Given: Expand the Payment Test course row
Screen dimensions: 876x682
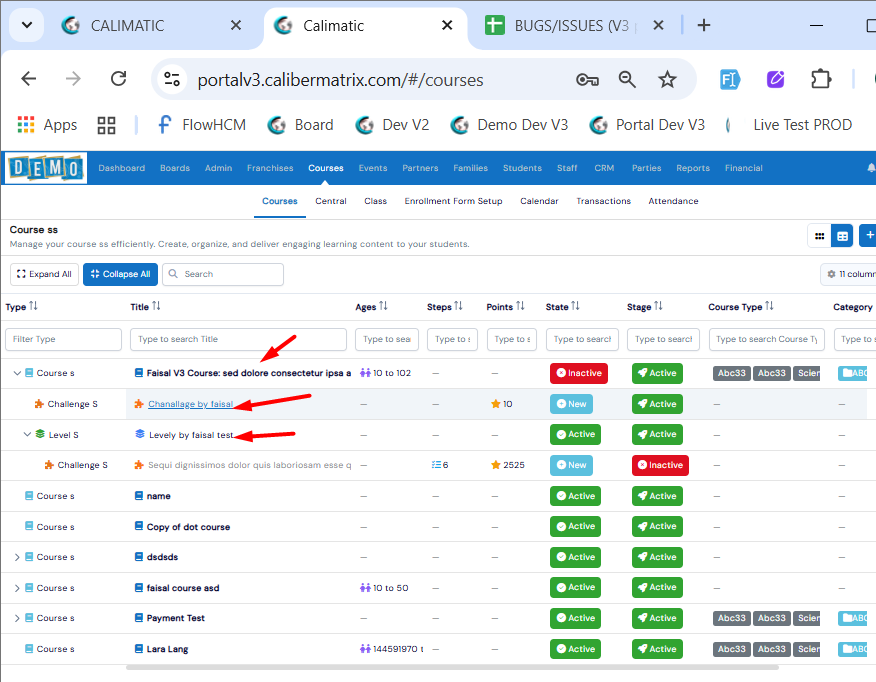Looking at the screenshot, I should coord(17,618).
